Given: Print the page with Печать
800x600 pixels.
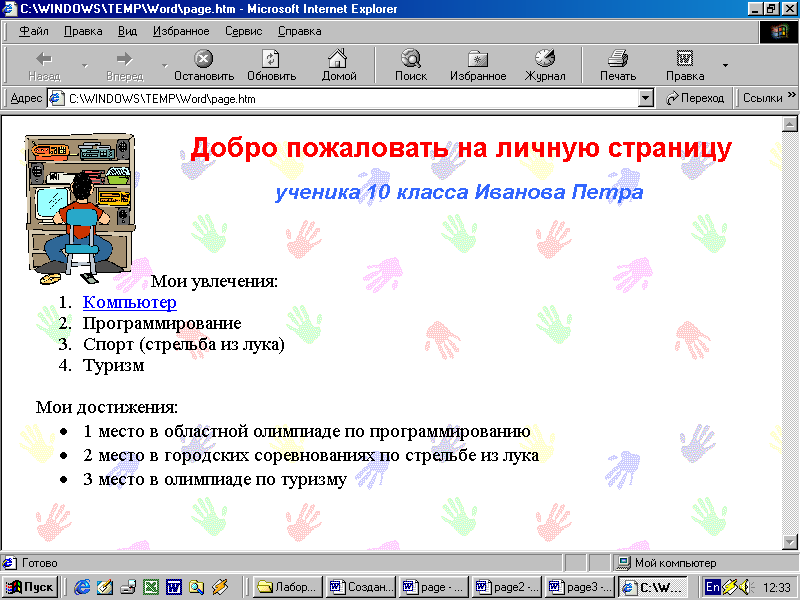Looking at the screenshot, I should [618, 65].
